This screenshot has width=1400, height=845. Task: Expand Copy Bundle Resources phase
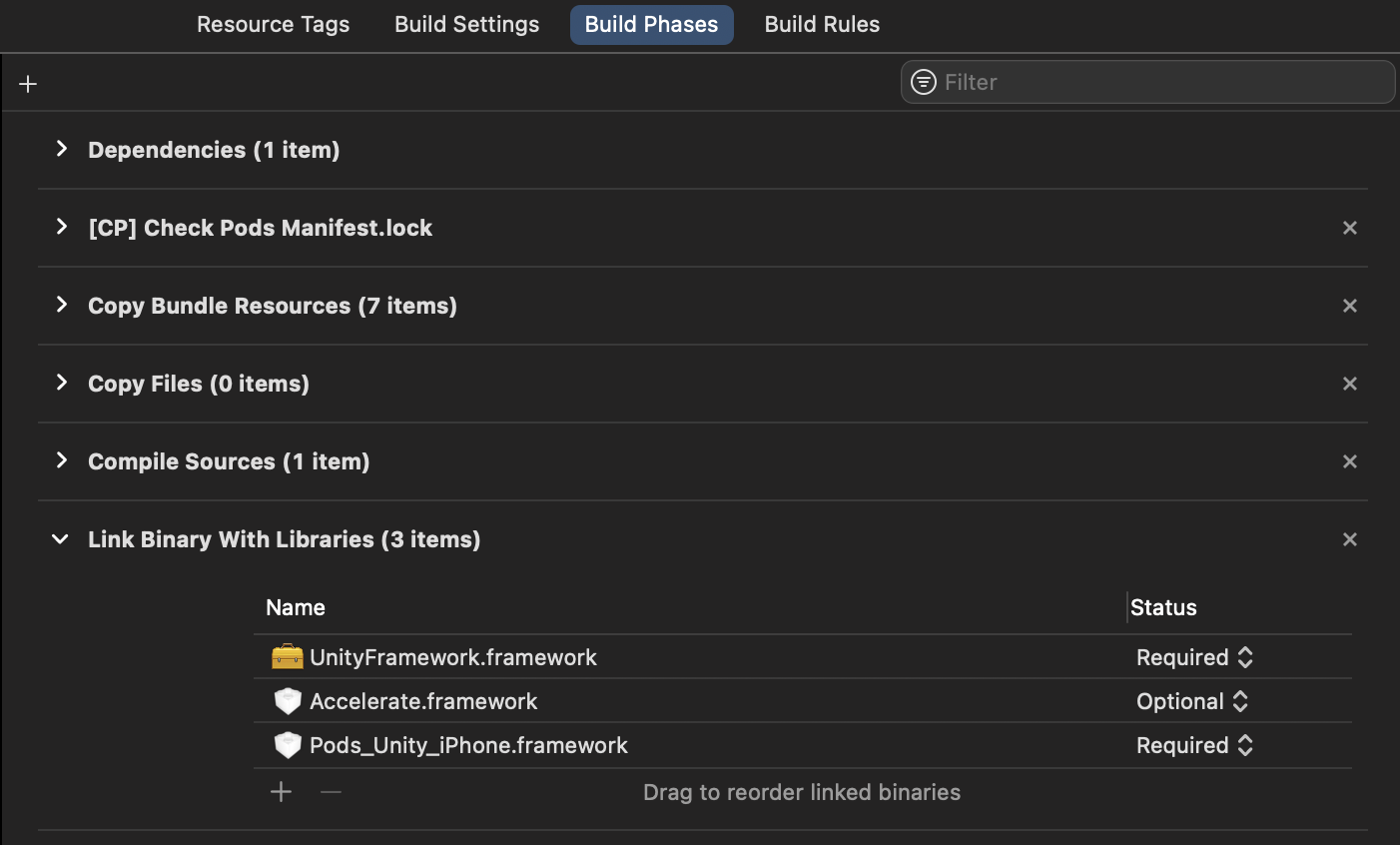pos(62,305)
